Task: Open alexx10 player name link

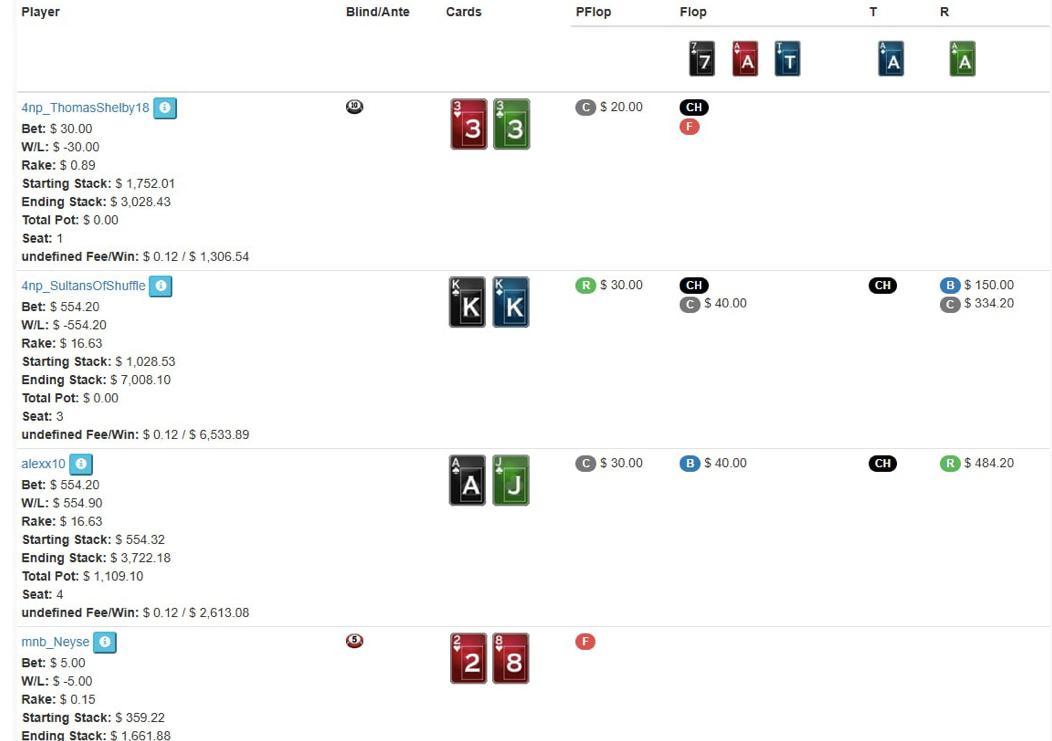Action: (x=43, y=464)
